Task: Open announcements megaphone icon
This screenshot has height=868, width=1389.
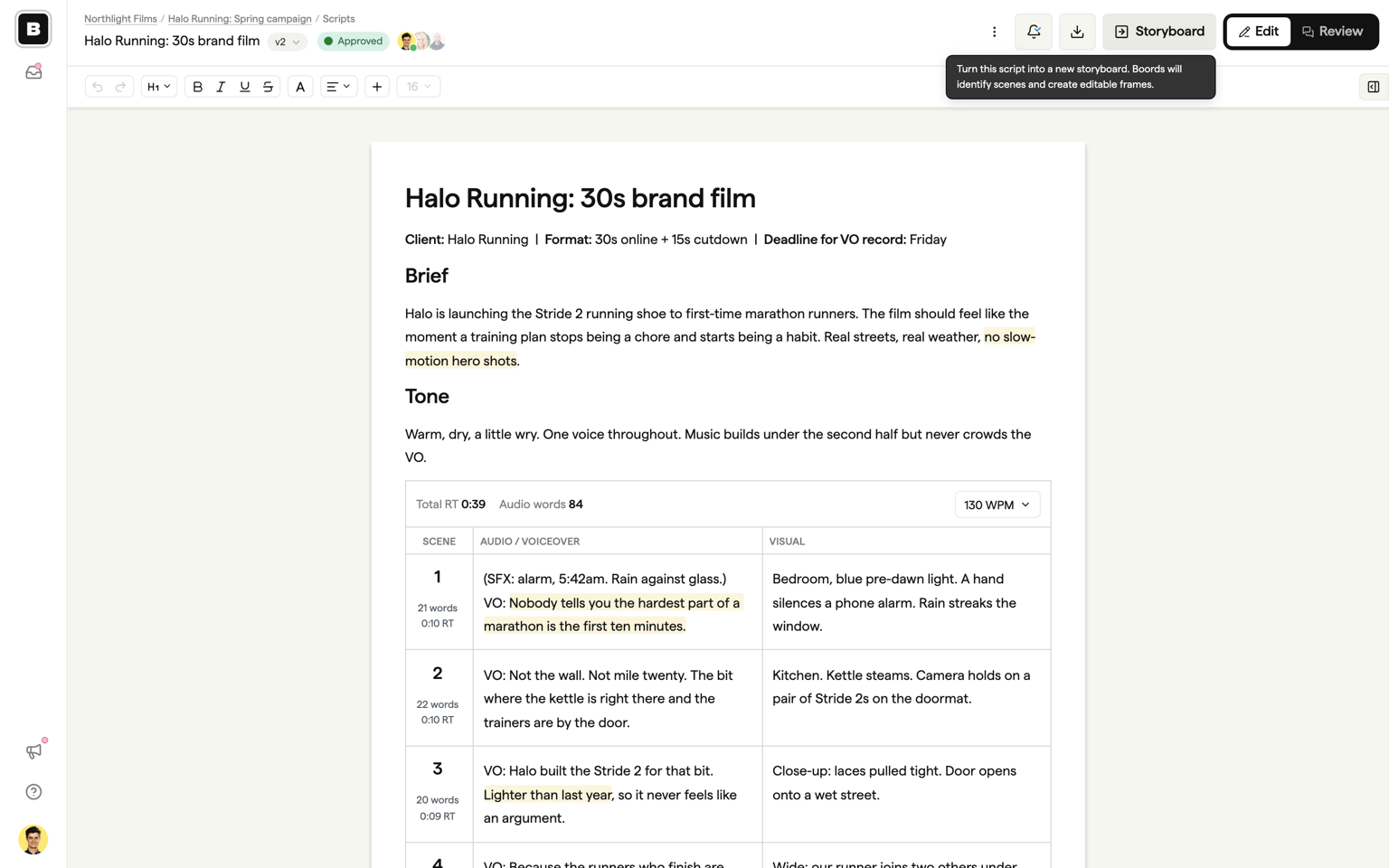Action: point(33,751)
